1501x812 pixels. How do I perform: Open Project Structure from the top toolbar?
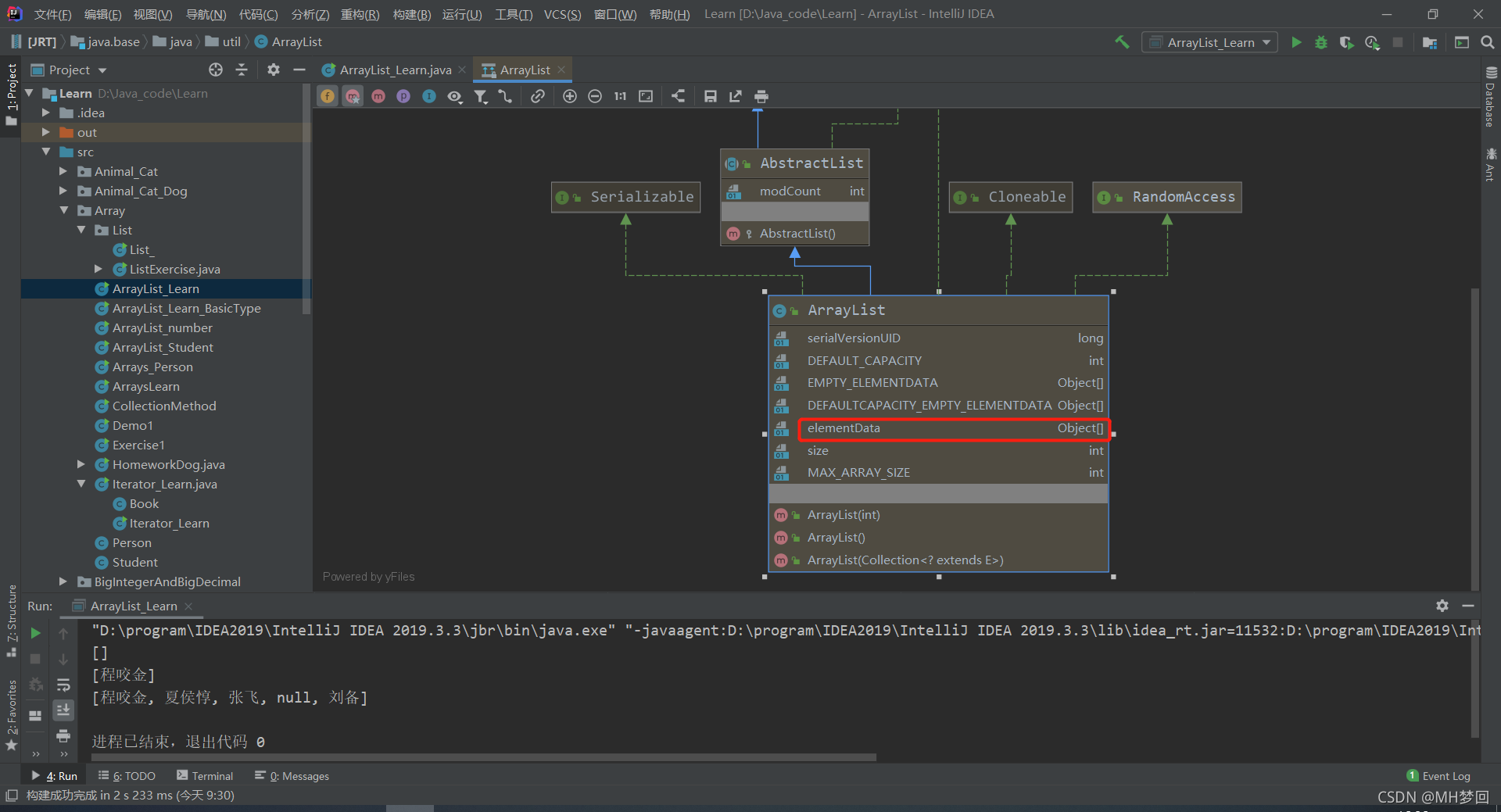[x=1430, y=42]
